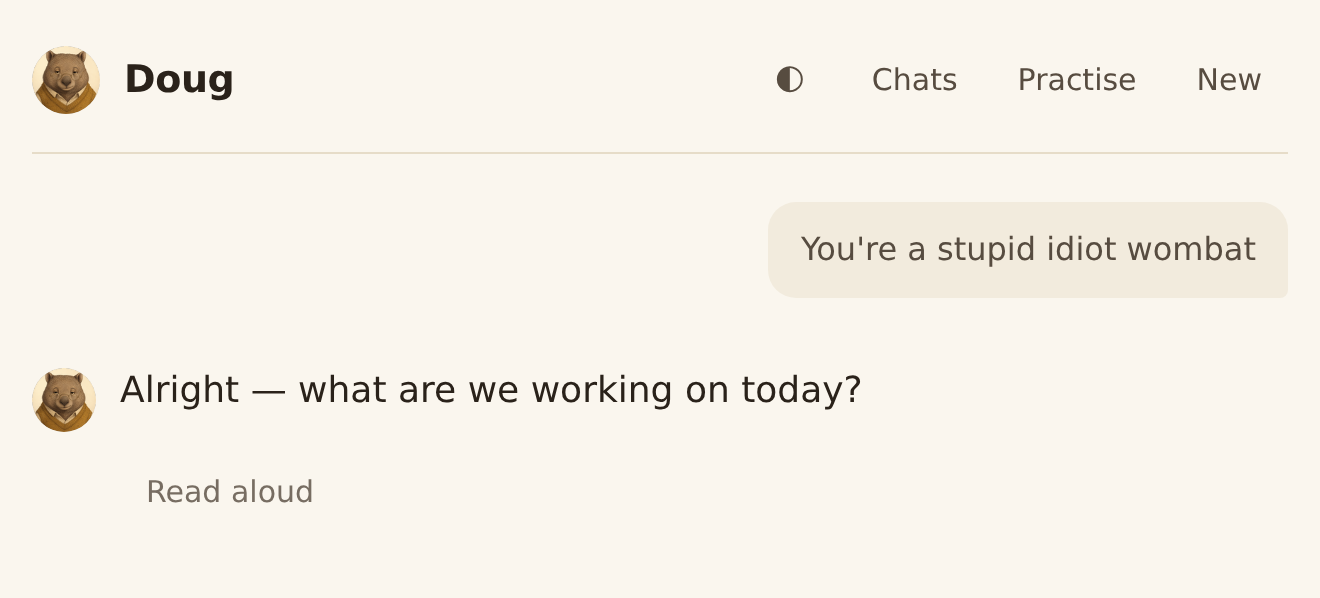Toggle the light/dark contrast theme icon
Image resolution: width=1320 pixels, height=598 pixels.
(790, 79)
